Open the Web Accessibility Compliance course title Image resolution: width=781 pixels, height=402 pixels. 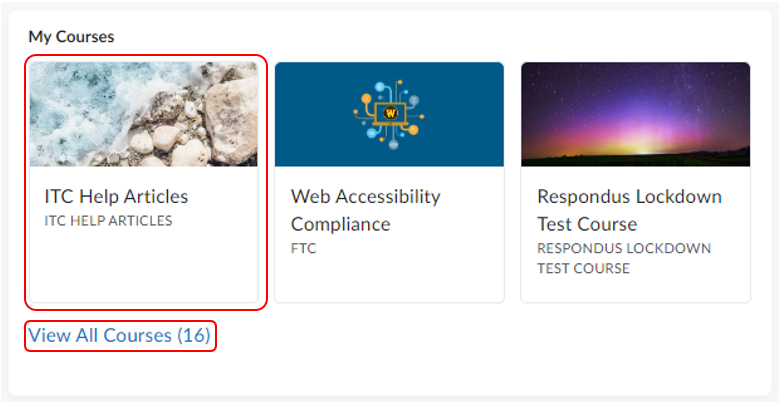click(365, 196)
